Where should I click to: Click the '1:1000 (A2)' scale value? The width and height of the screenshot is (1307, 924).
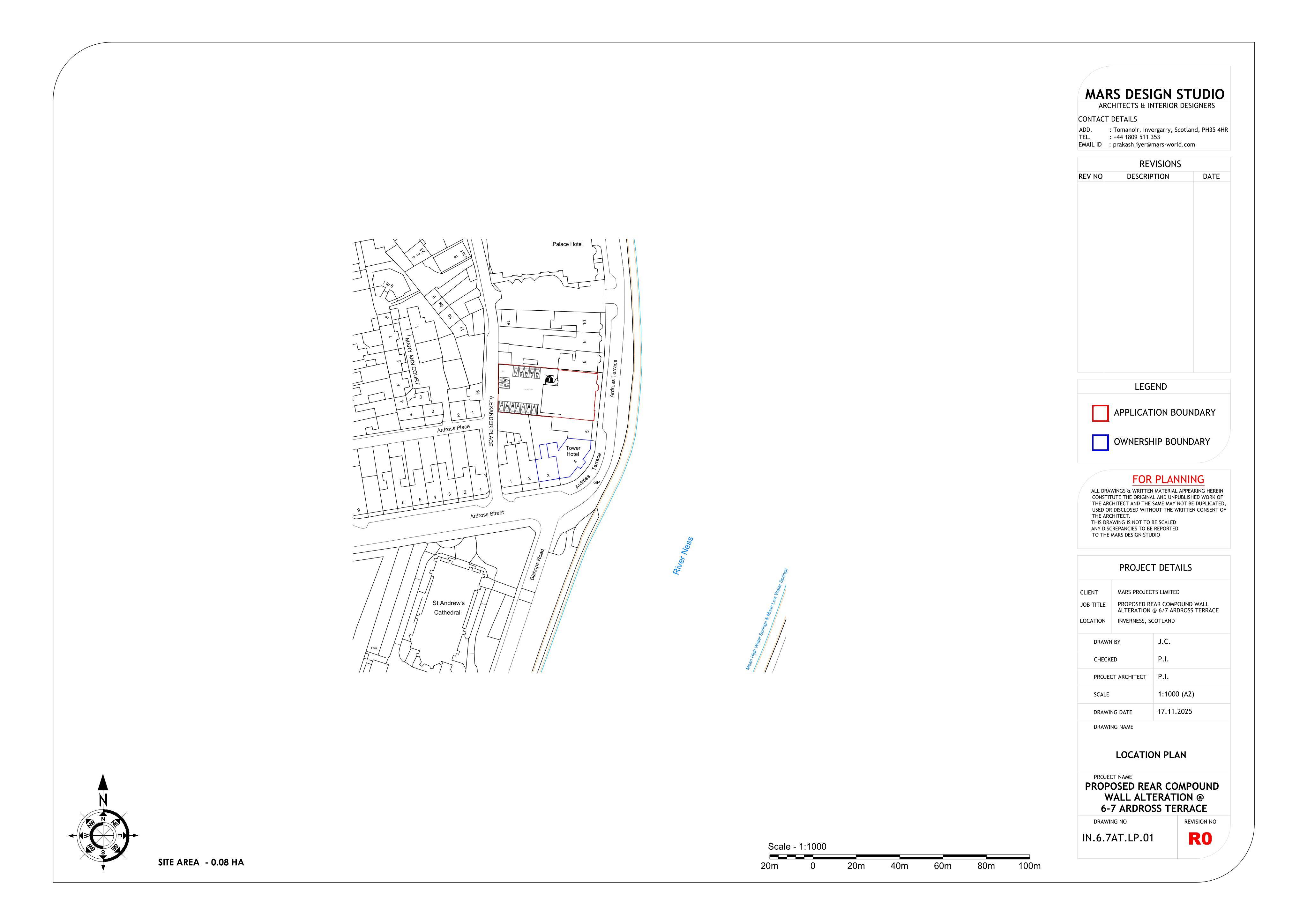(x=1176, y=694)
